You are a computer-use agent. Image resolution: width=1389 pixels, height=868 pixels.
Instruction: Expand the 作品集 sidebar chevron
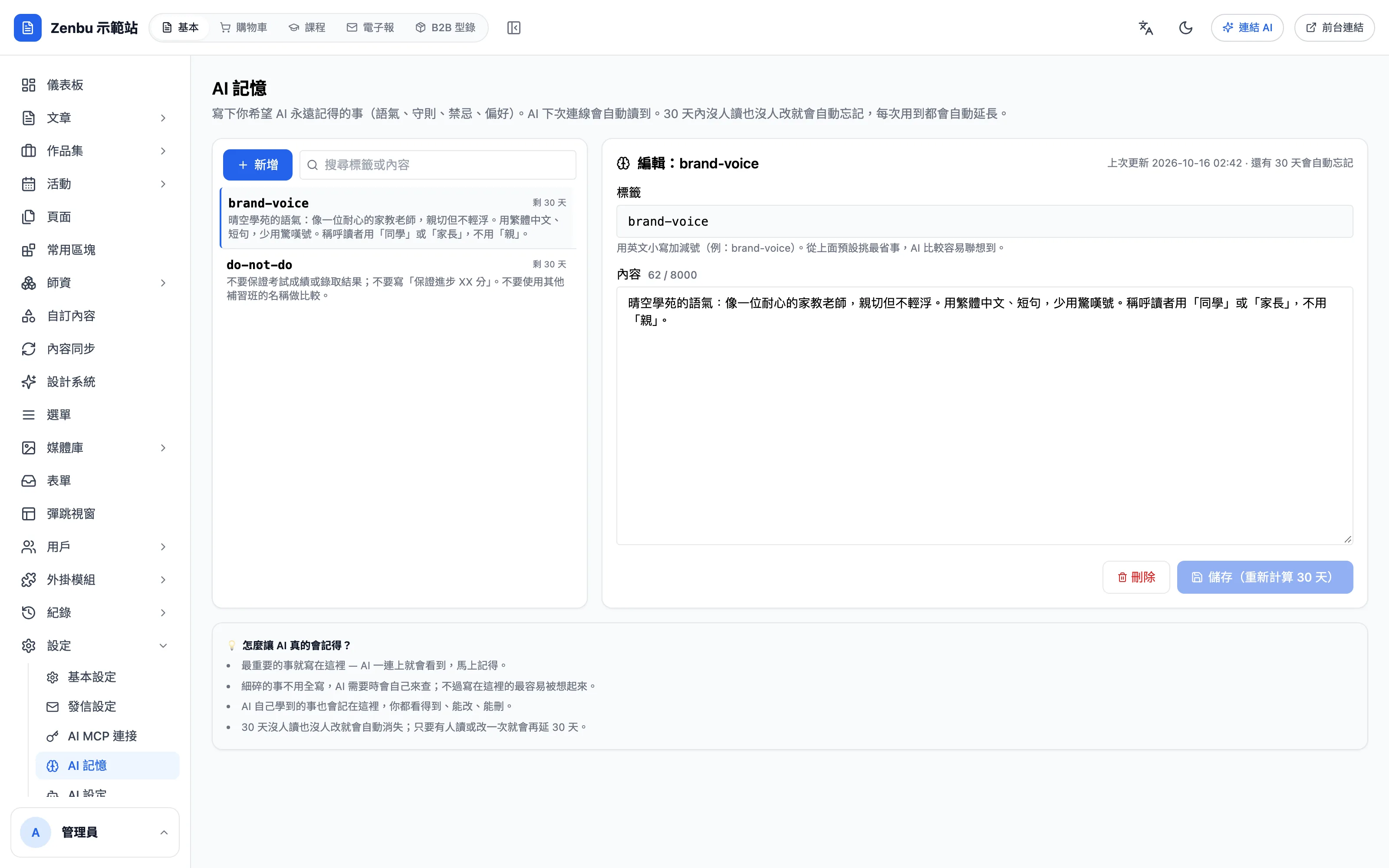tap(164, 151)
